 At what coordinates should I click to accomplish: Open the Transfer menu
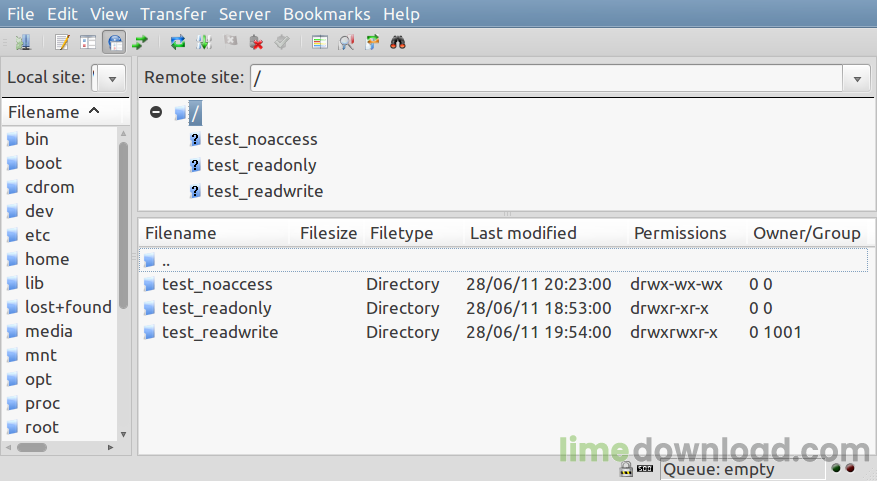[173, 14]
